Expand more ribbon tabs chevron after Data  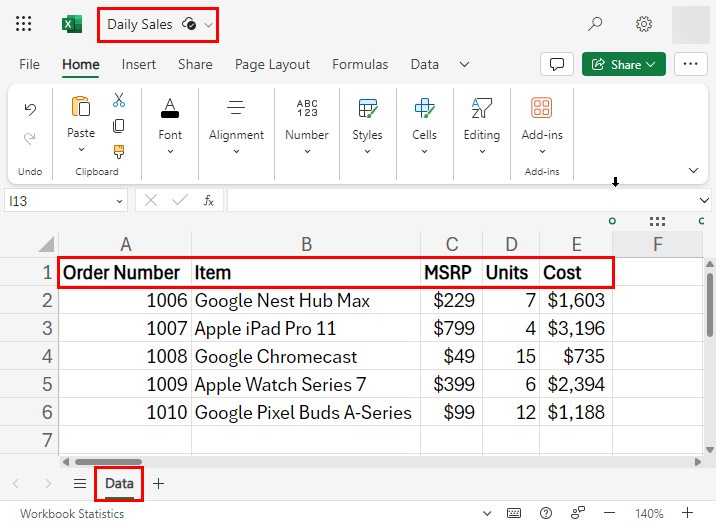point(464,64)
